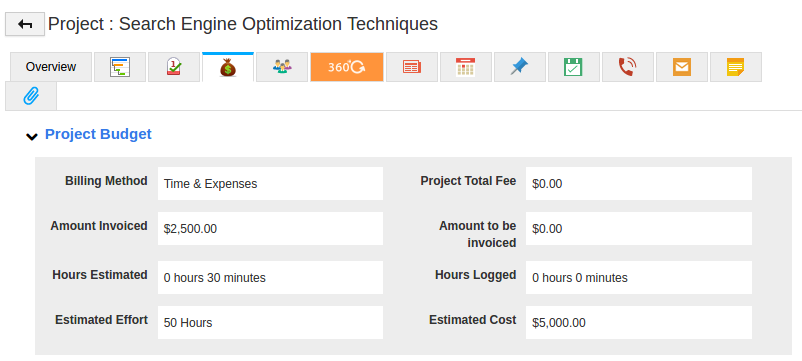
Task: Collapse the Project Budget section chevron
Action: (x=32, y=136)
